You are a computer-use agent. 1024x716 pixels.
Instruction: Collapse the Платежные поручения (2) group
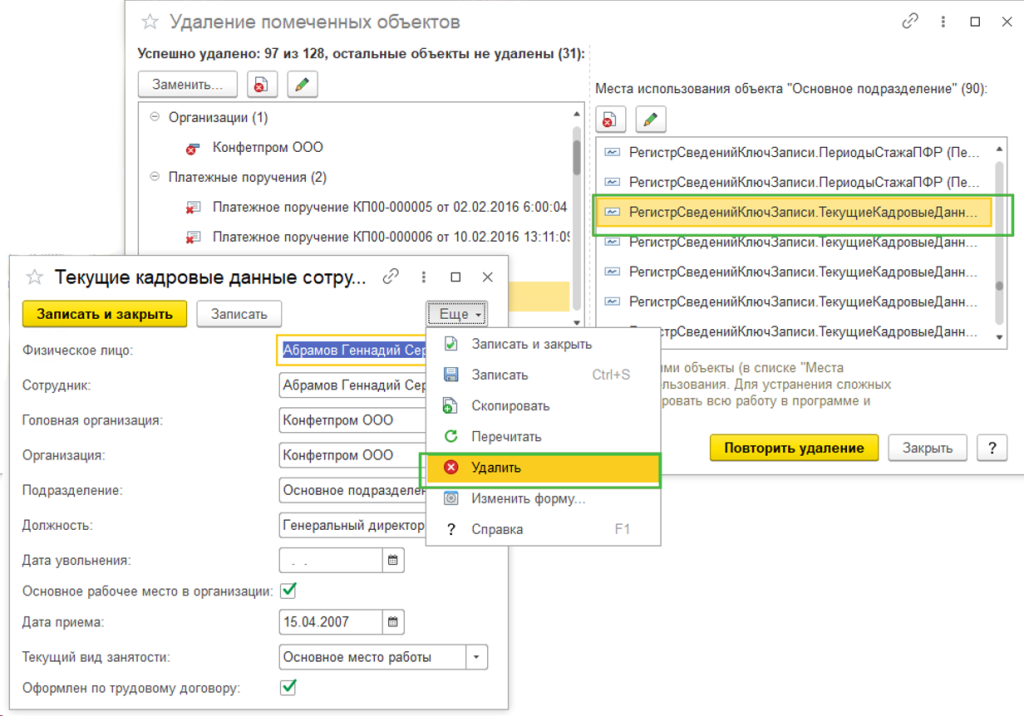click(155, 176)
